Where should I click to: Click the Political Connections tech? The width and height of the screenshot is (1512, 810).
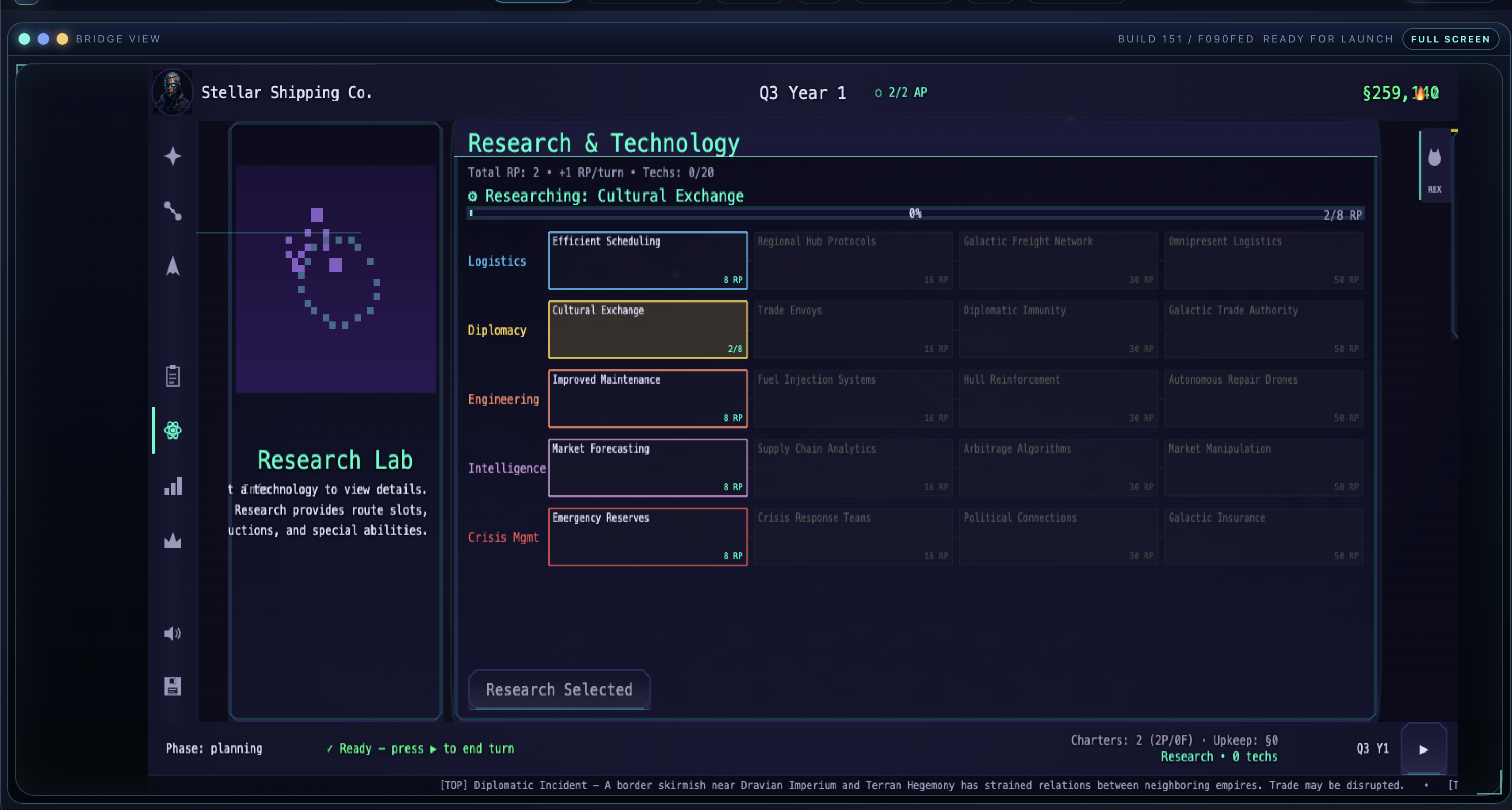(1058, 536)
